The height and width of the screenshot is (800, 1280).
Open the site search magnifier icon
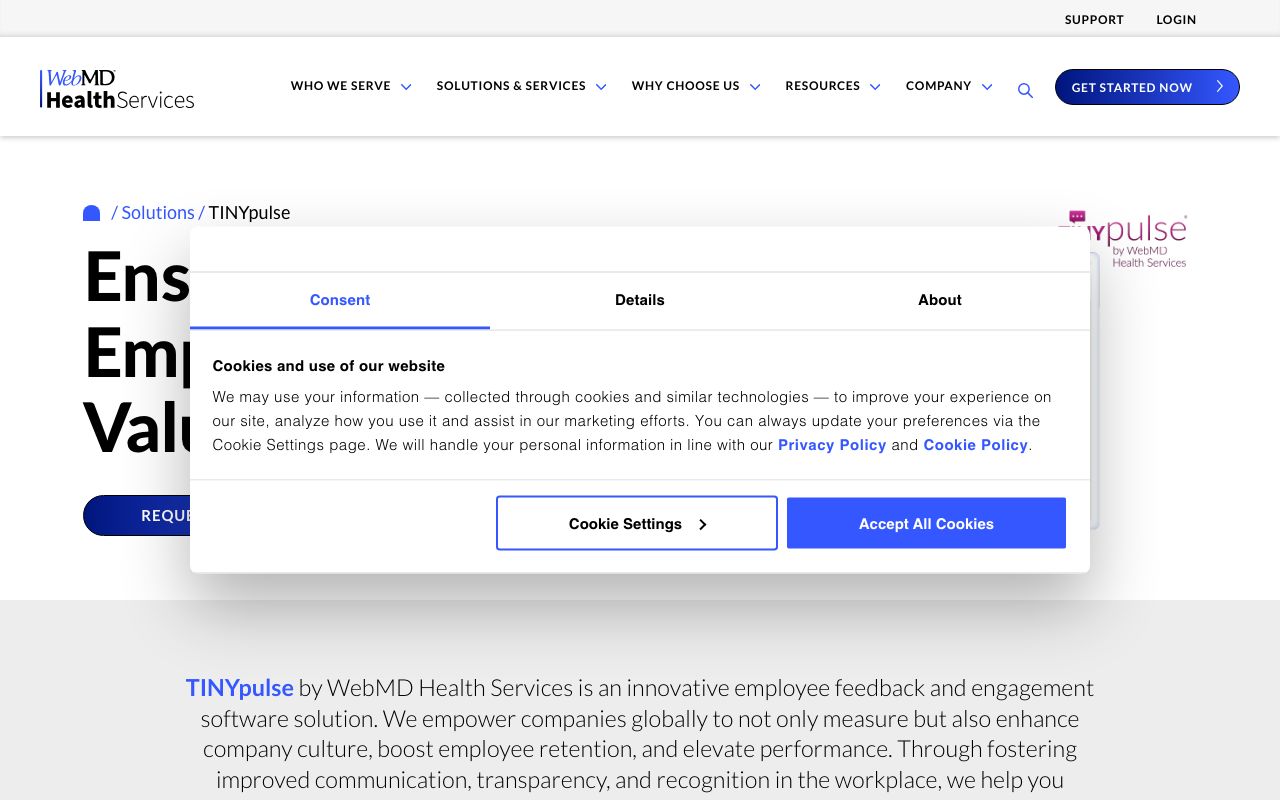click(1025, 90)
